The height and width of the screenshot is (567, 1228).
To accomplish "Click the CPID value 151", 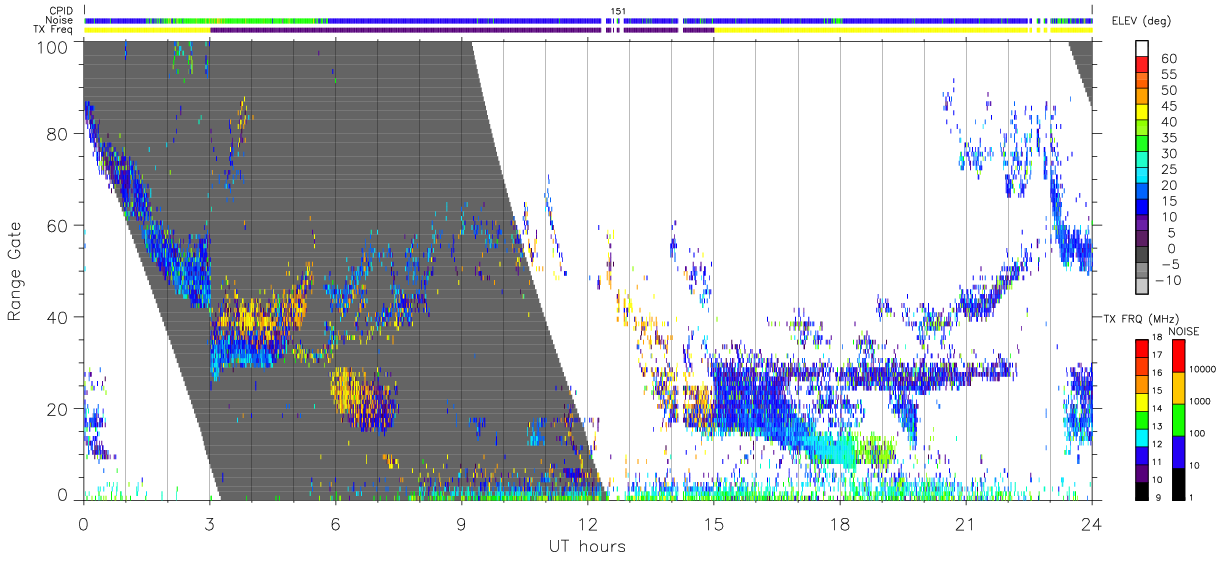I will (x=619, y=11).
